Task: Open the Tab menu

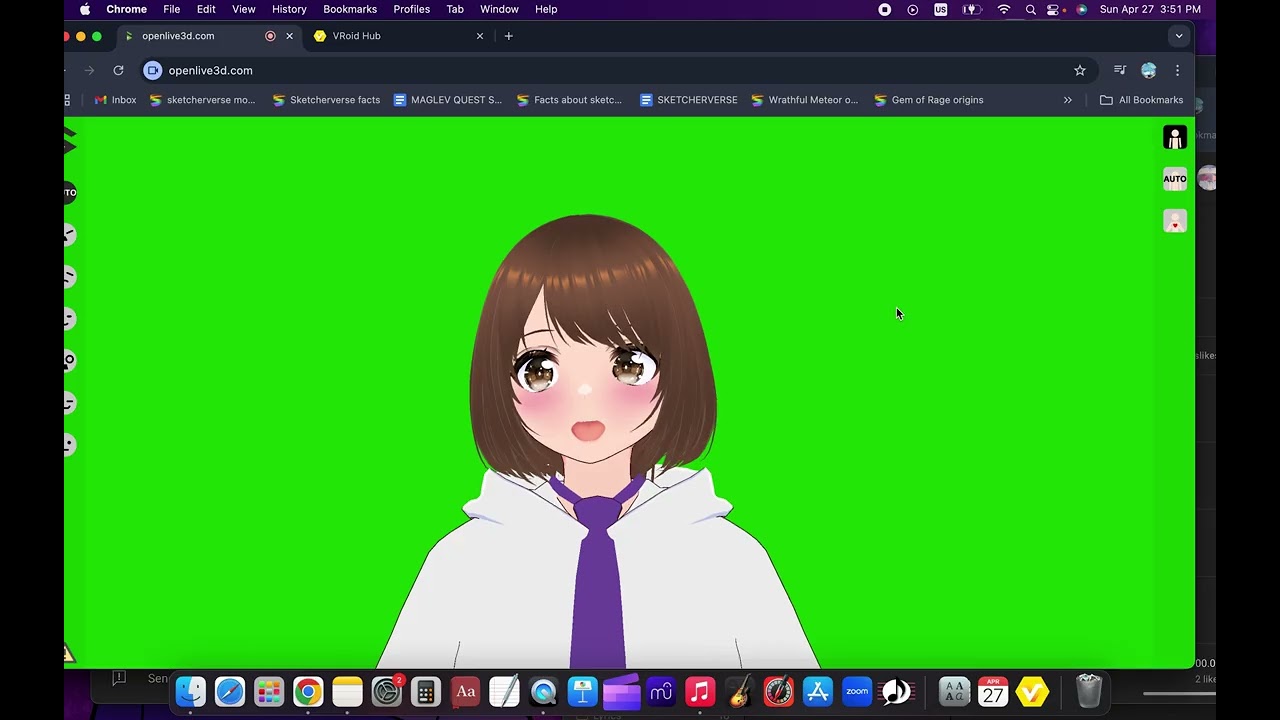Action: [455, 9]
